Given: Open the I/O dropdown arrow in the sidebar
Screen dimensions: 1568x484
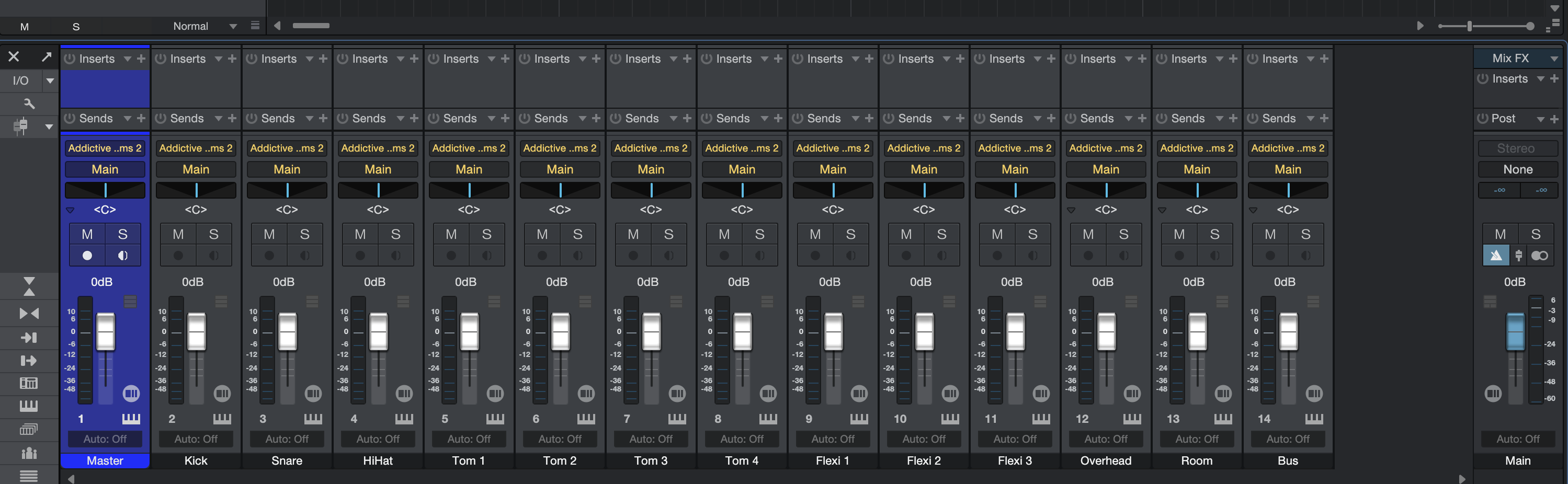Looking at the screenshot, I should click(x=50, y=80).
